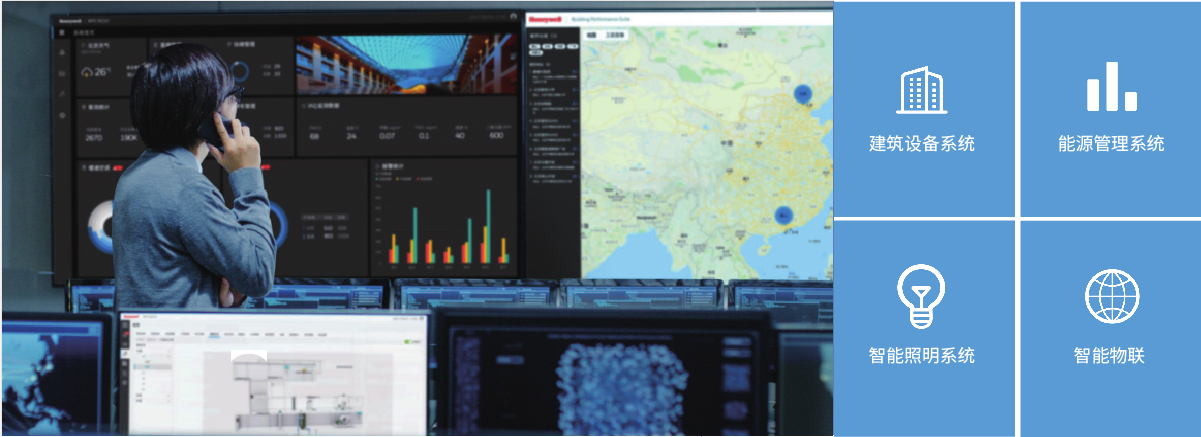
Task: Click the user profile icon on dashboard header
Action: tap(513, 17)
